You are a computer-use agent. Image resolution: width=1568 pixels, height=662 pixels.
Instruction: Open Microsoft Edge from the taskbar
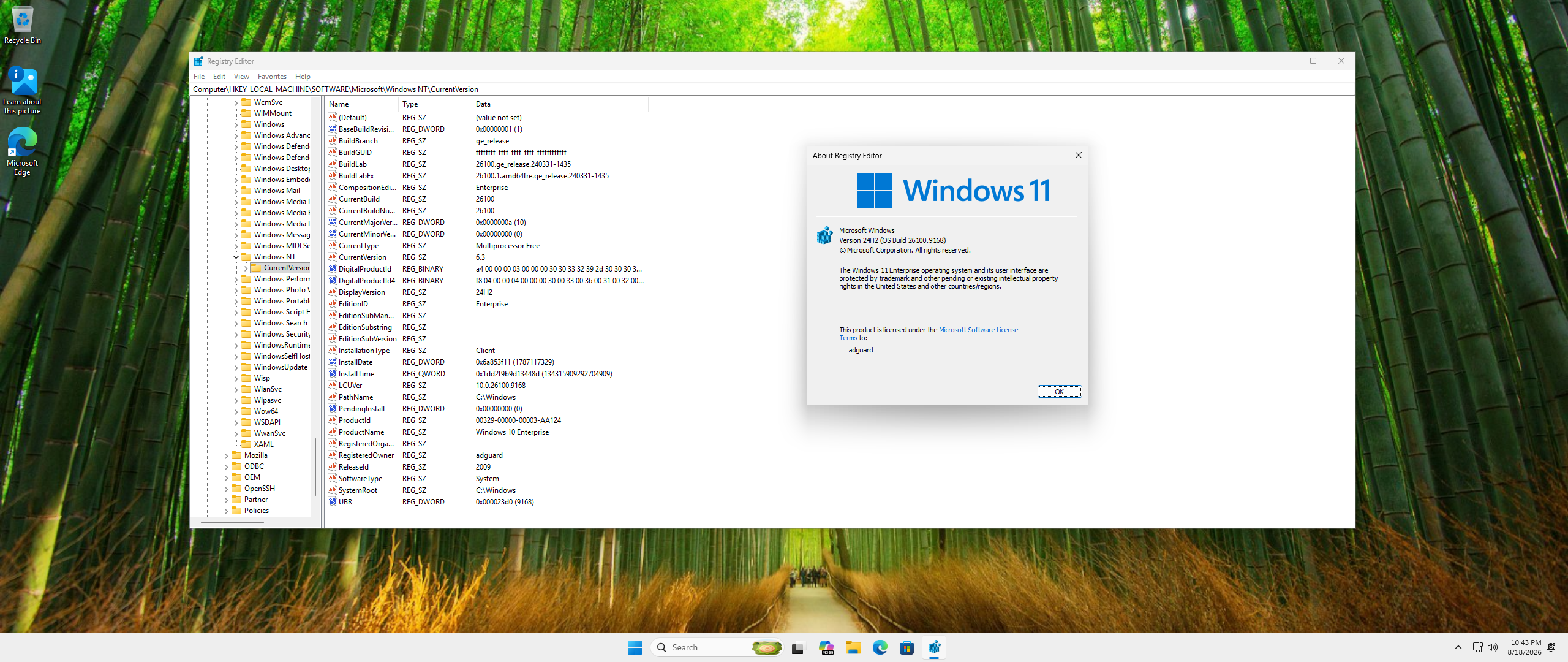(x=880, y=647)
